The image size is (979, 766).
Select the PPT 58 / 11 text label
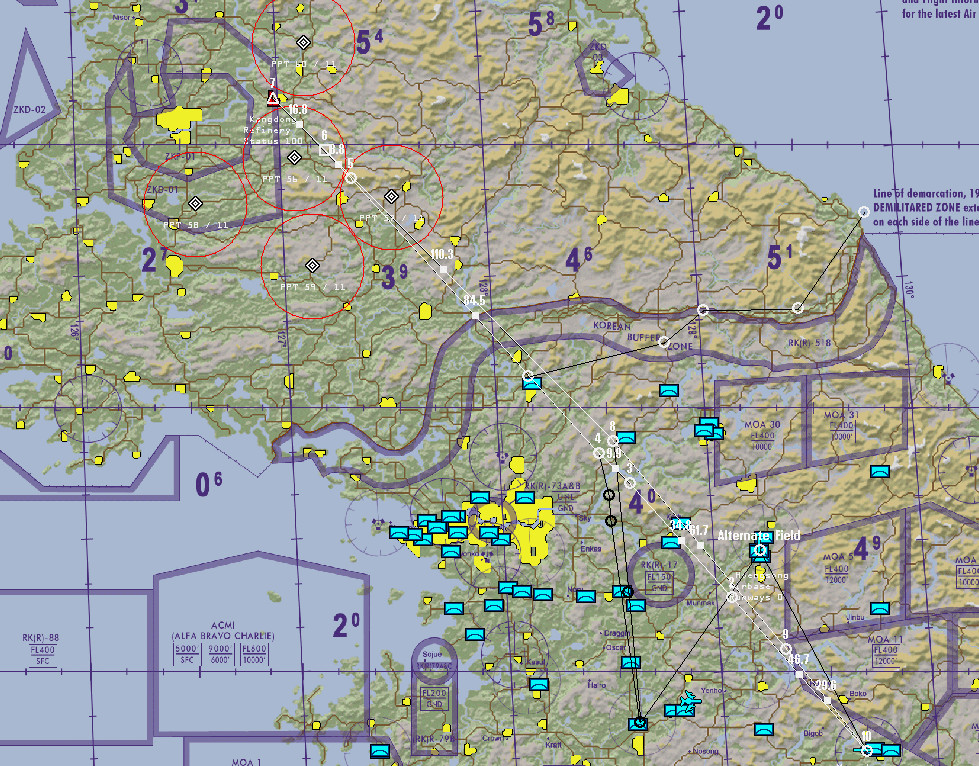click(195, 225)
